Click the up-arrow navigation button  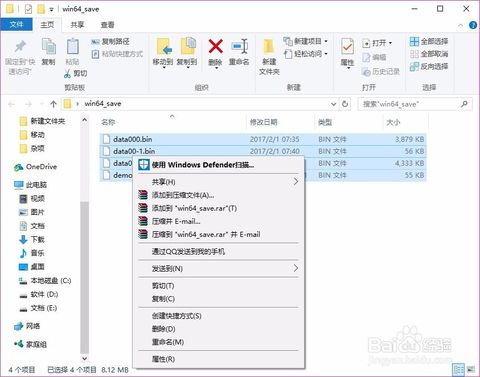pyautogui.click(x=53, y=104)
